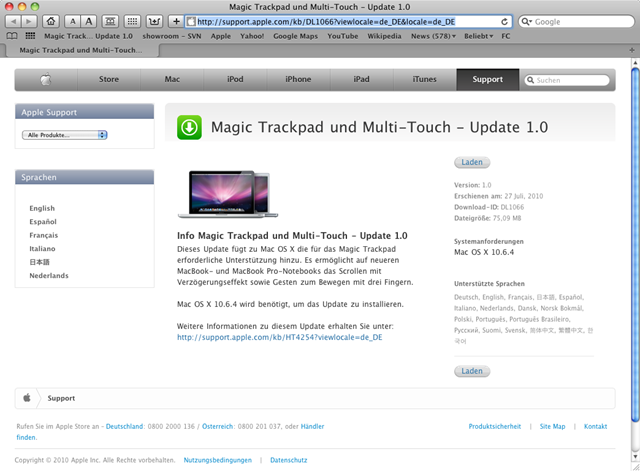Click the Apple logo in footer breadcrumb
Image resolution: width=640 pixels, height=471 pixels.
tap(28, 397)
